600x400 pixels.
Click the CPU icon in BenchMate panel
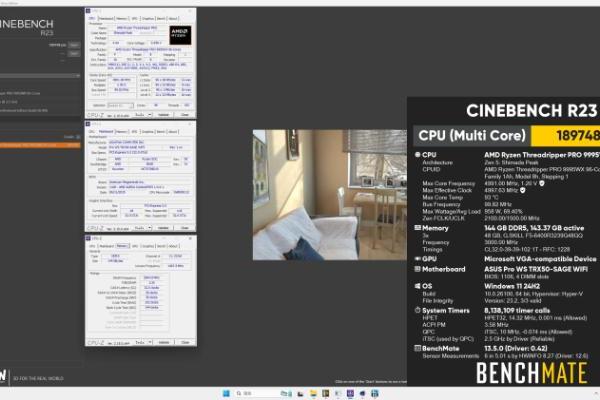417,155
